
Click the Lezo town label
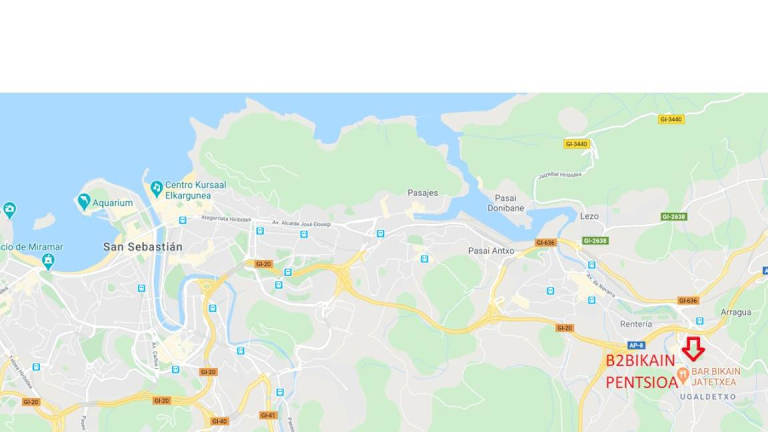click(x=589, y=216)
